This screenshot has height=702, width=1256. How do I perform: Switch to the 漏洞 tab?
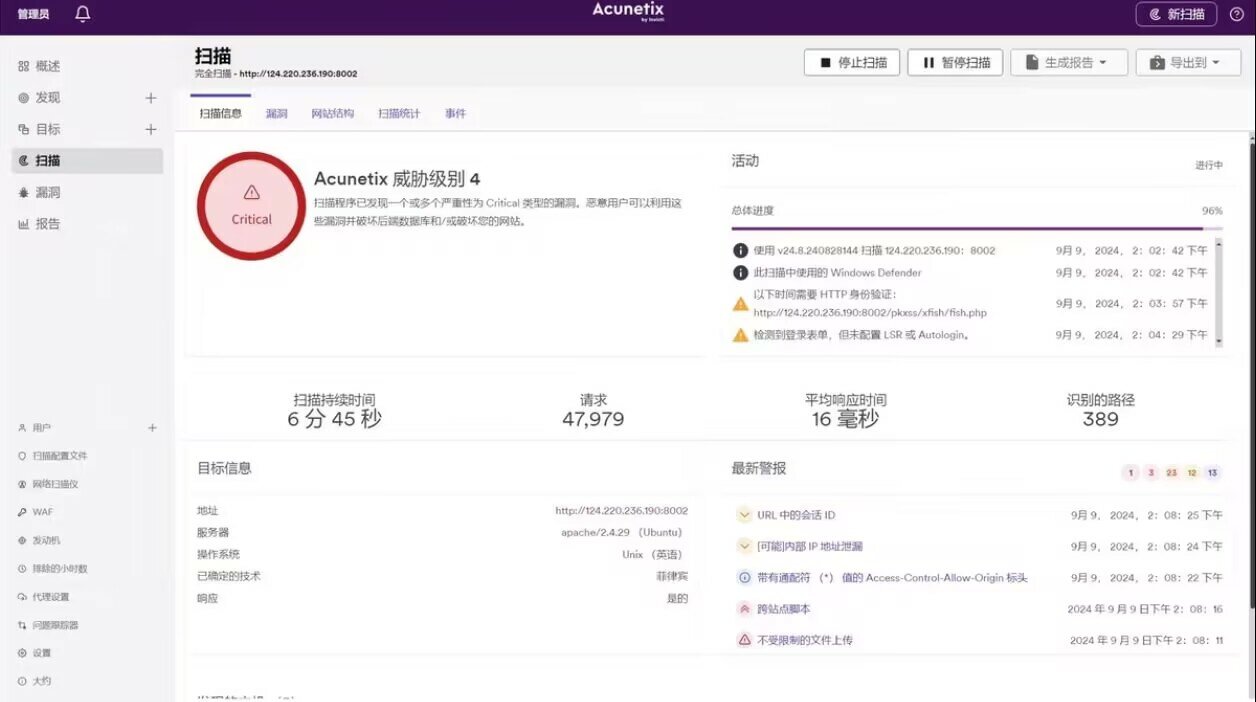[x=276, y=113]
